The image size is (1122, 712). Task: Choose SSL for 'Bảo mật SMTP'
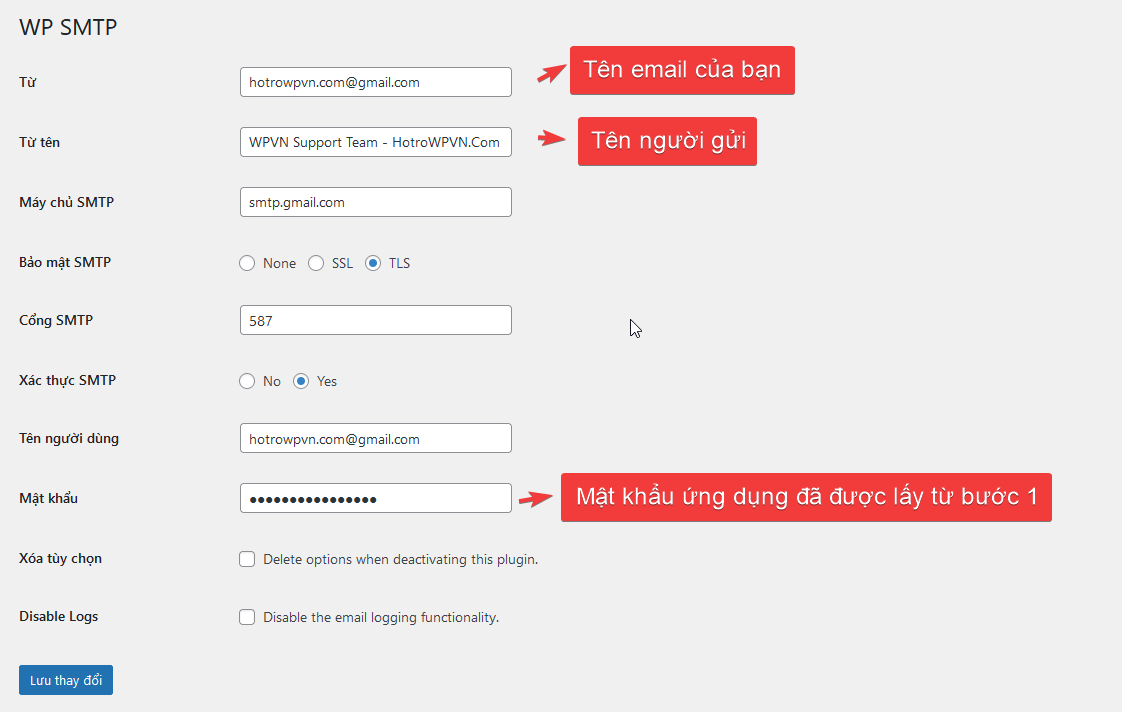pyautogui.click(x=316, y=263)
